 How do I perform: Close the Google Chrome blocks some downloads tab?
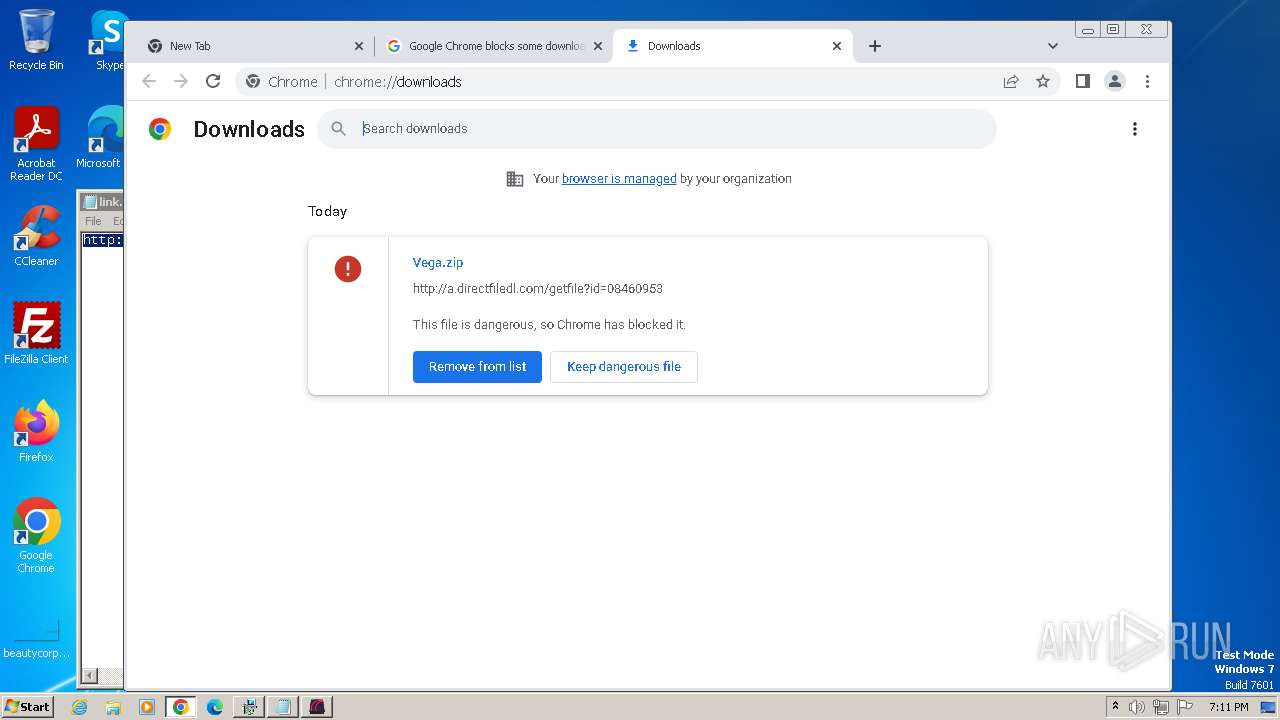(x=598, y=46)
